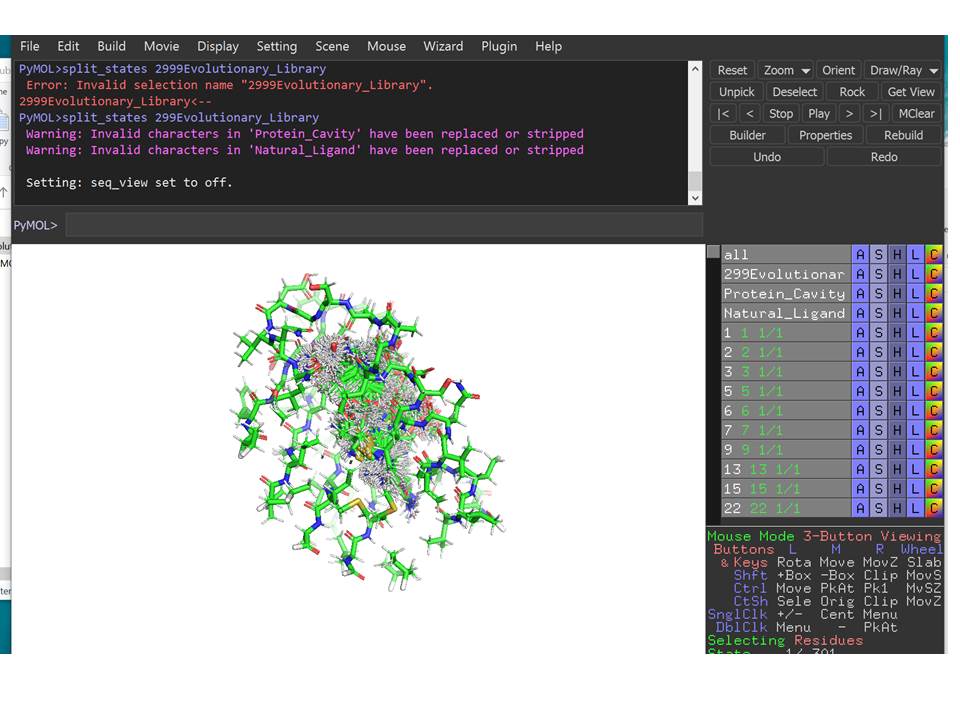Open the Action (A) menu for the all row

[x=860, y=255]
